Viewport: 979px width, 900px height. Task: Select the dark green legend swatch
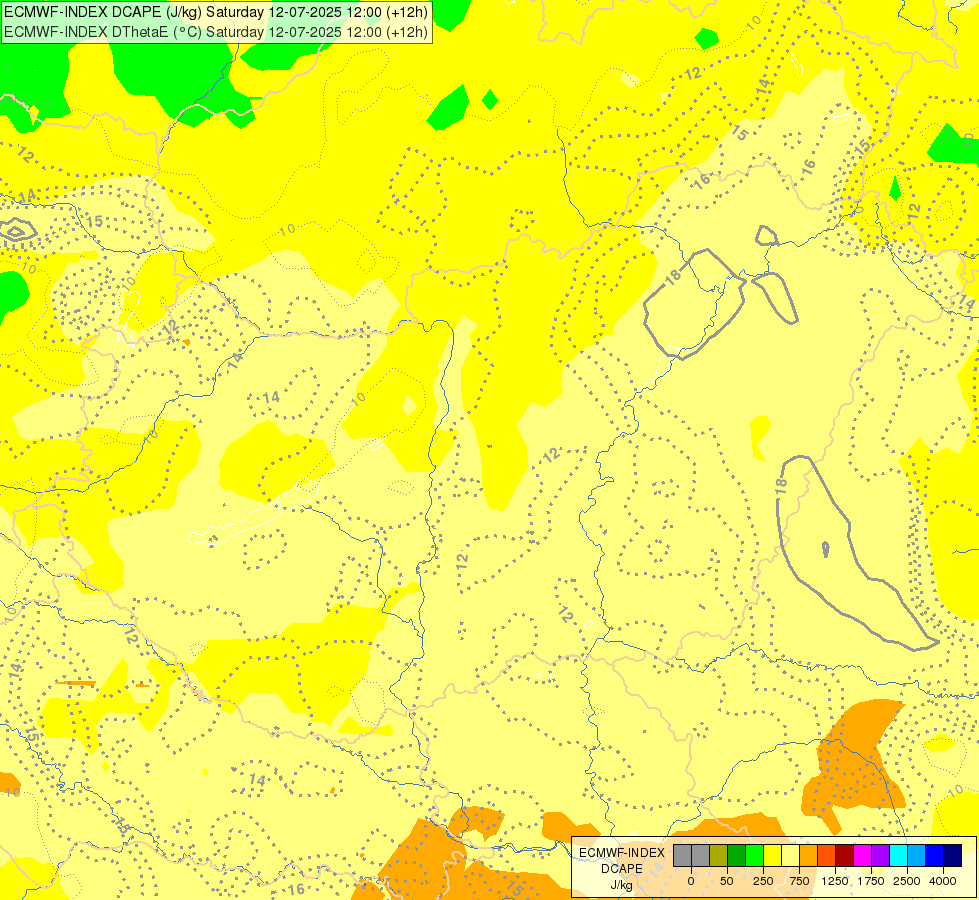(737, 855)
